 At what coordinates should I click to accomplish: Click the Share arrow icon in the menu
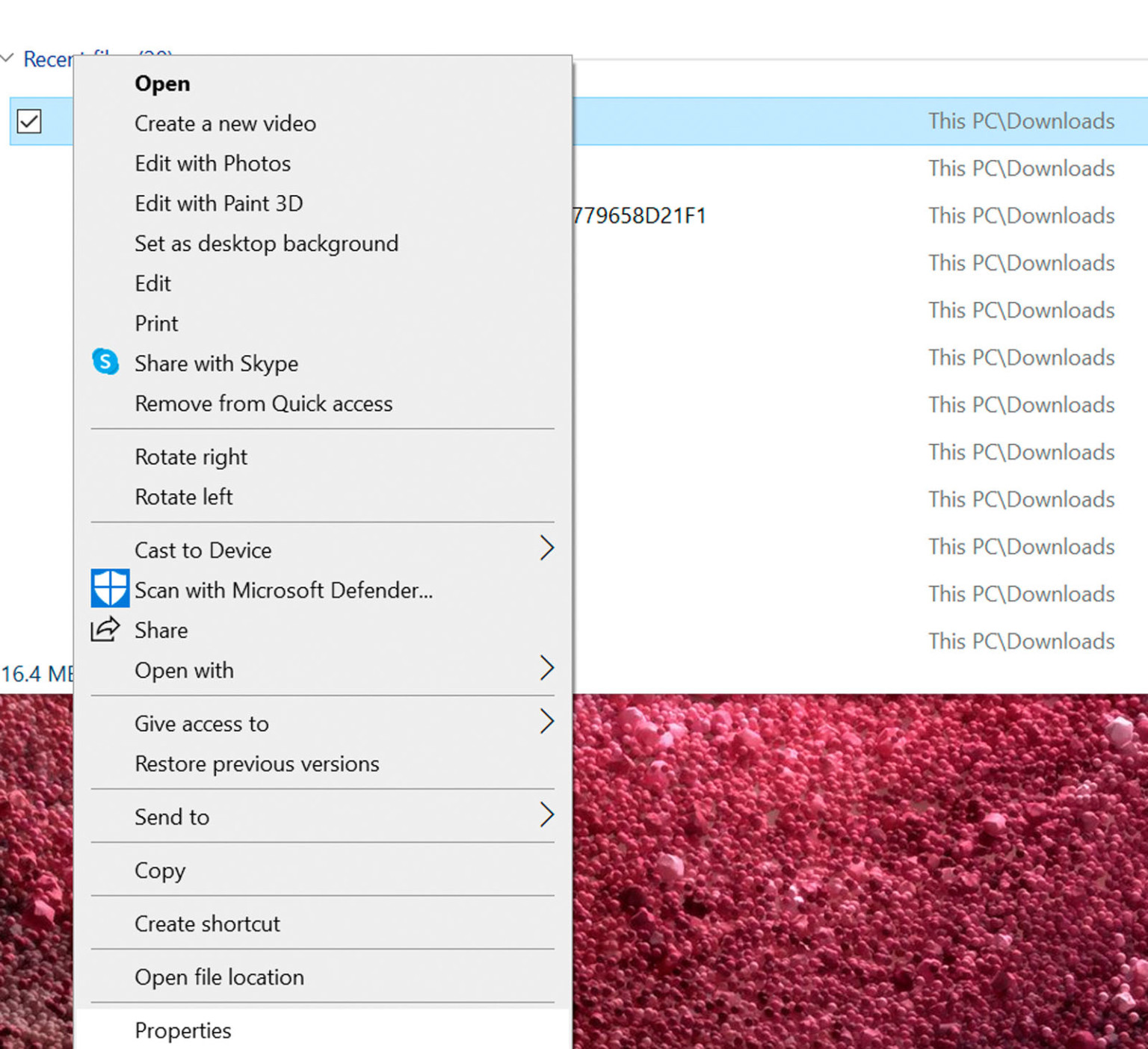105,630
